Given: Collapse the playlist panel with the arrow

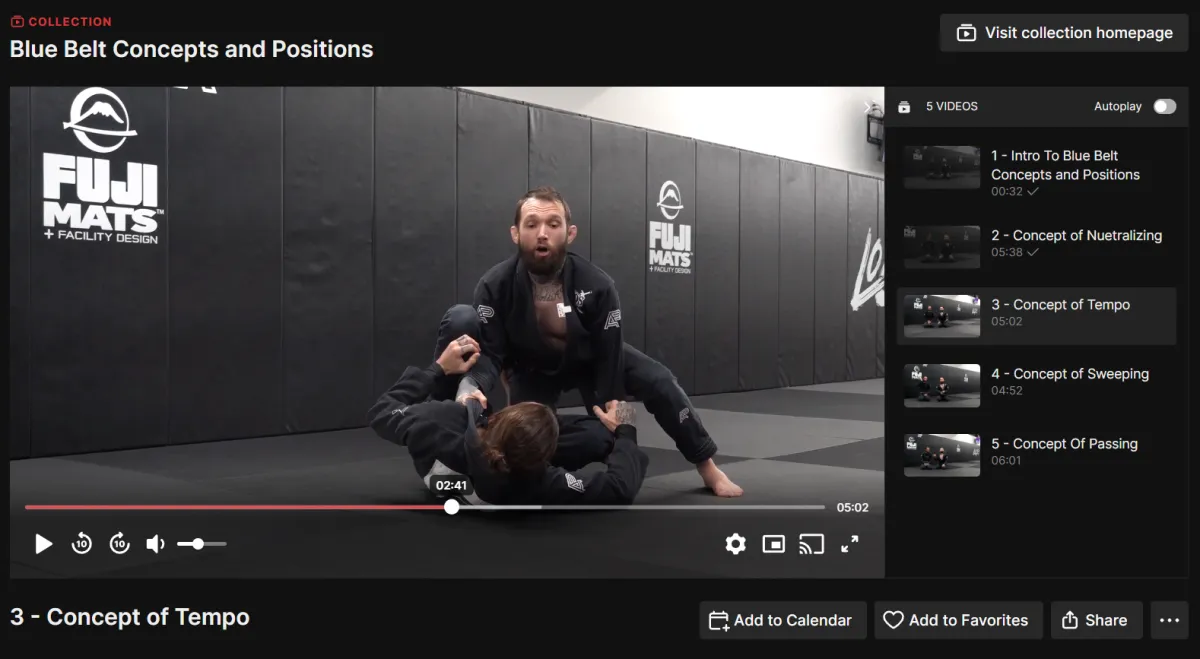Looking at the screenshot, I should tap(869, 107).
